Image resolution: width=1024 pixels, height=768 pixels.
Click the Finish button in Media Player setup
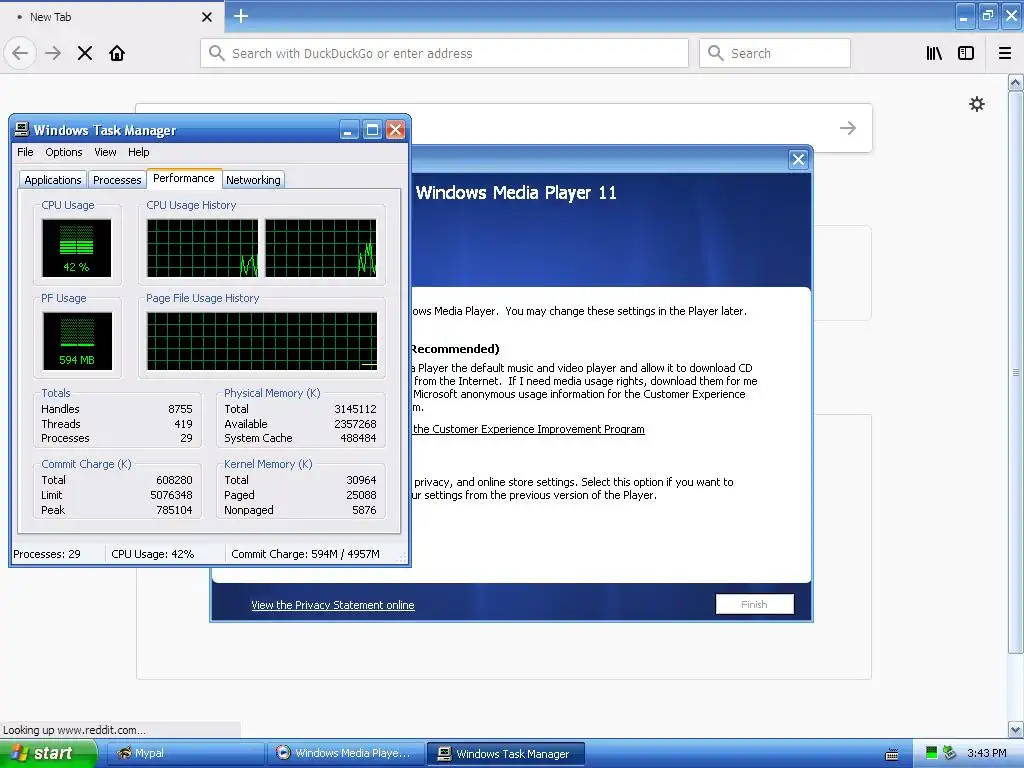tap(754, 604)
